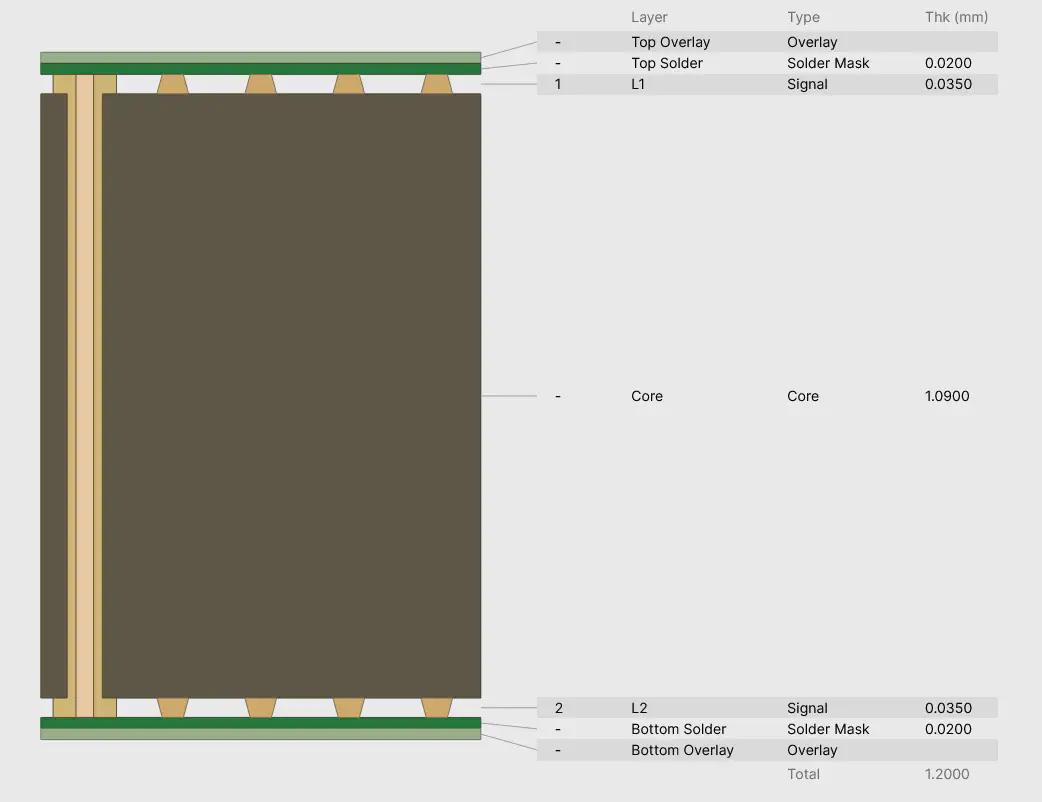The height and width of the screenshot is (802, 1042).
Task: Click the Top Solder thickness 0.0200
Action: click(947, 63)
